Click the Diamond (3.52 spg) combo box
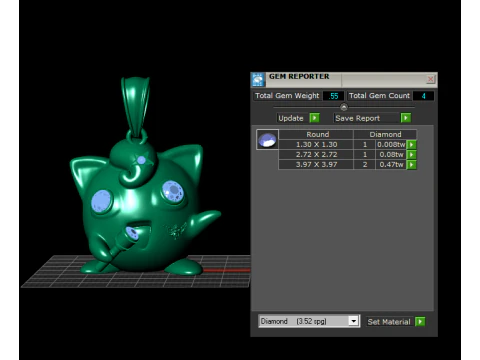The height and width of the screenshot is (360, 480). [309, 321]
